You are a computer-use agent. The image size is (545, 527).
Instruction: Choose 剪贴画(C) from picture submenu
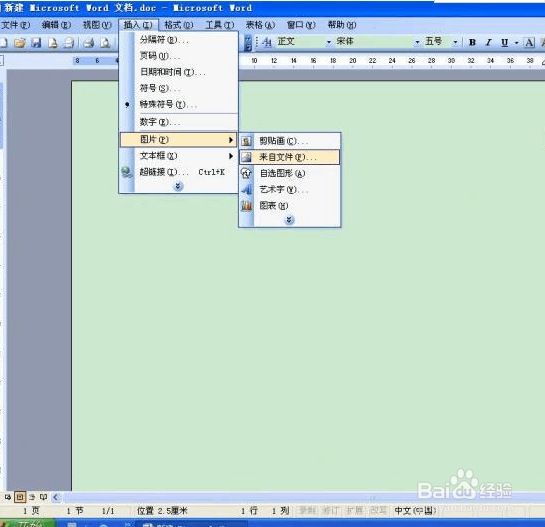[x=290, y=141]
